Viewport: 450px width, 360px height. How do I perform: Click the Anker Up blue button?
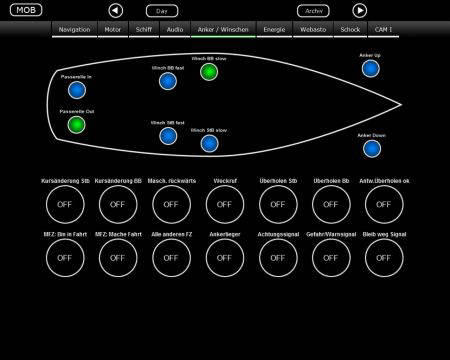click(x=371, y=69)
